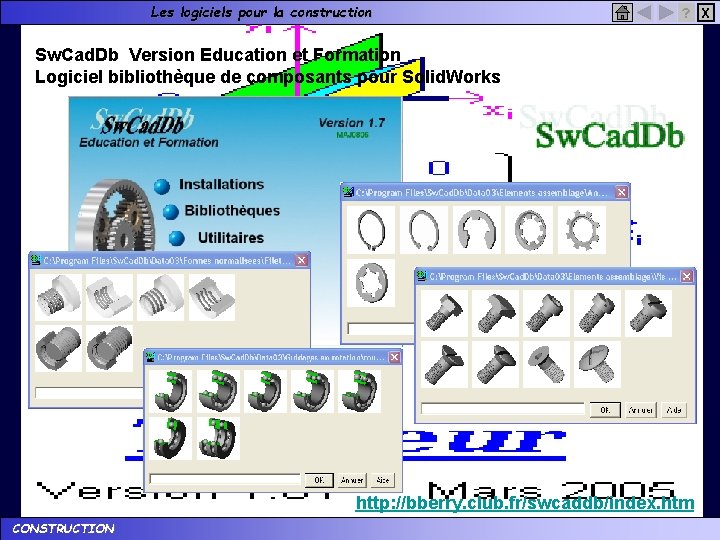The height and width of the screenshot is (540, 720).
Task: Navigate forward with the right arrow
Action: [666, 12]
